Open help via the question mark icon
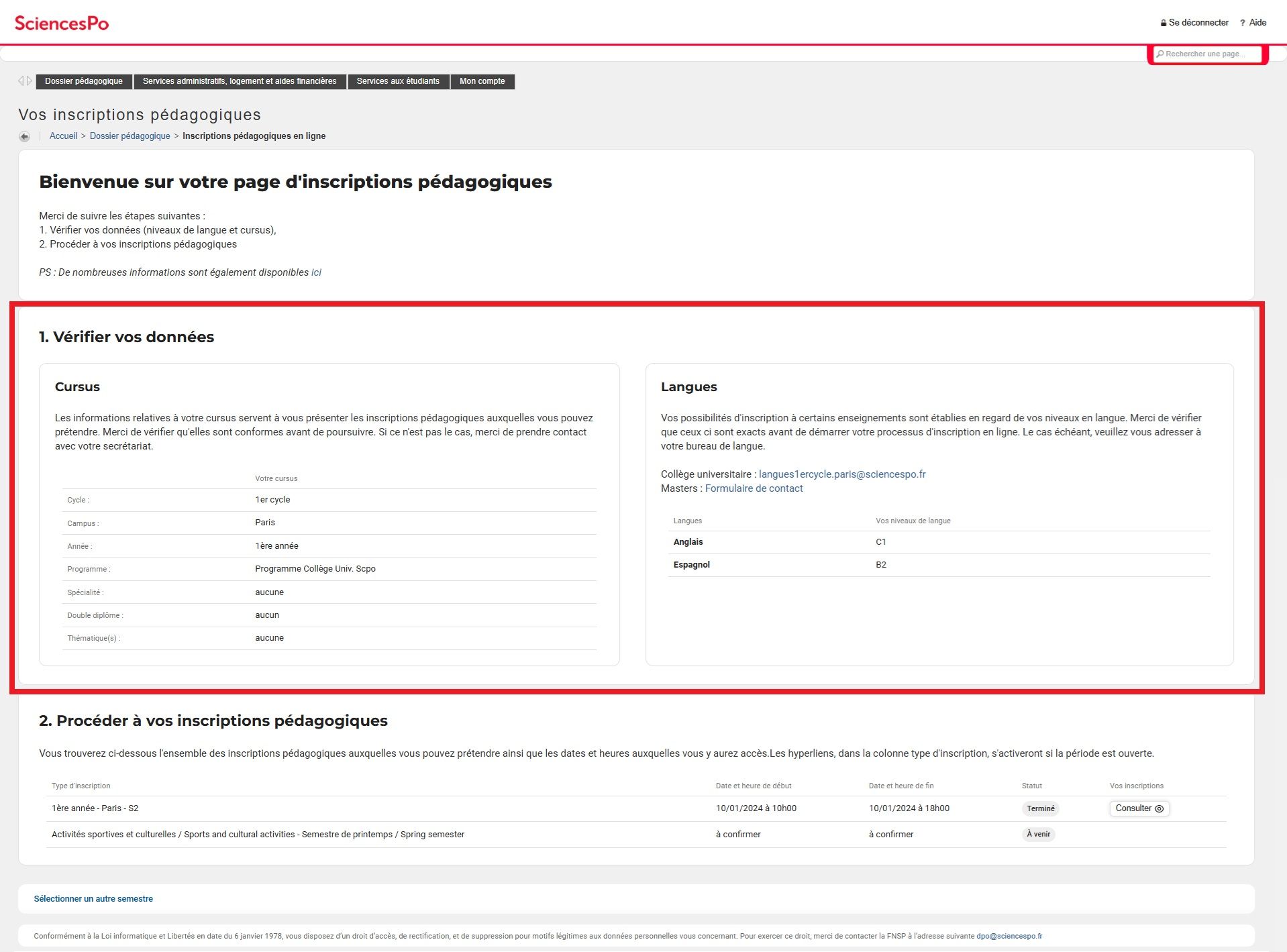Viewport: 1287px width, 952px height. click(x=1243, y=22)
